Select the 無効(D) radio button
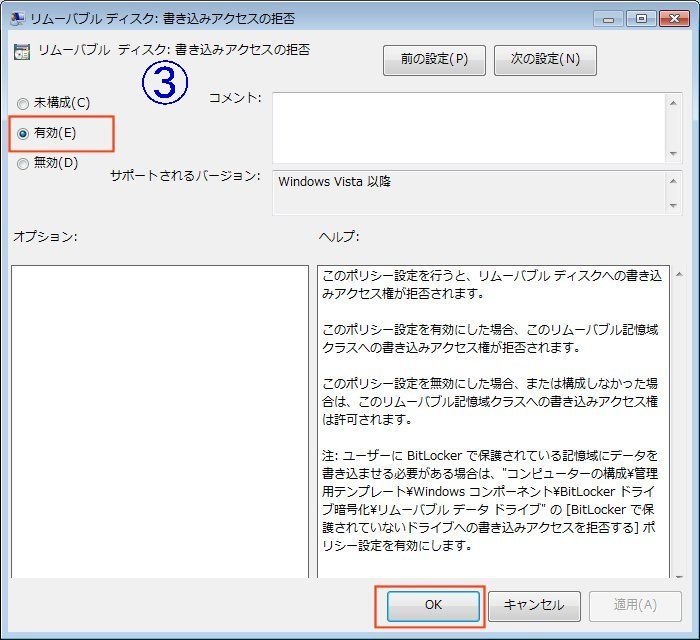This screenshot has height=640, width=700. tap(23, 164)
